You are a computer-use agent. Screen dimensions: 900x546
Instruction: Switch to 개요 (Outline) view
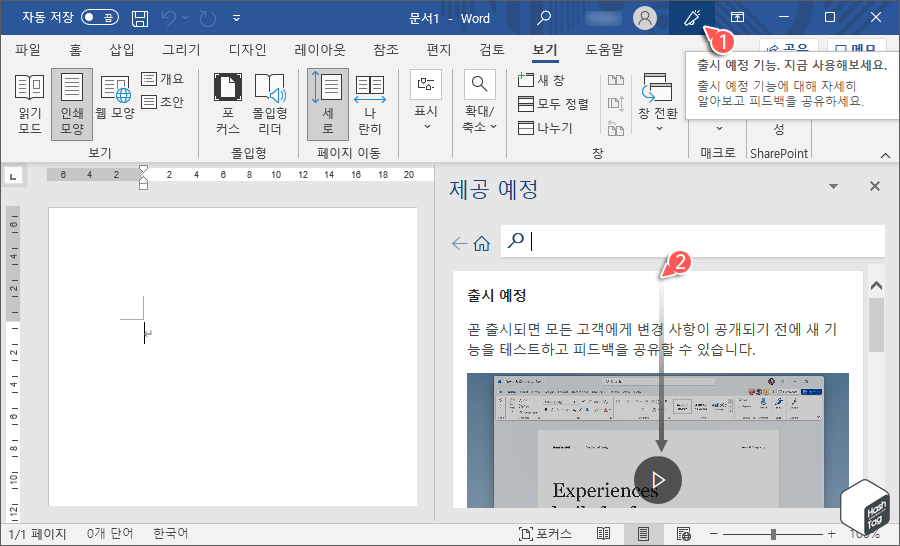(163, 79)
